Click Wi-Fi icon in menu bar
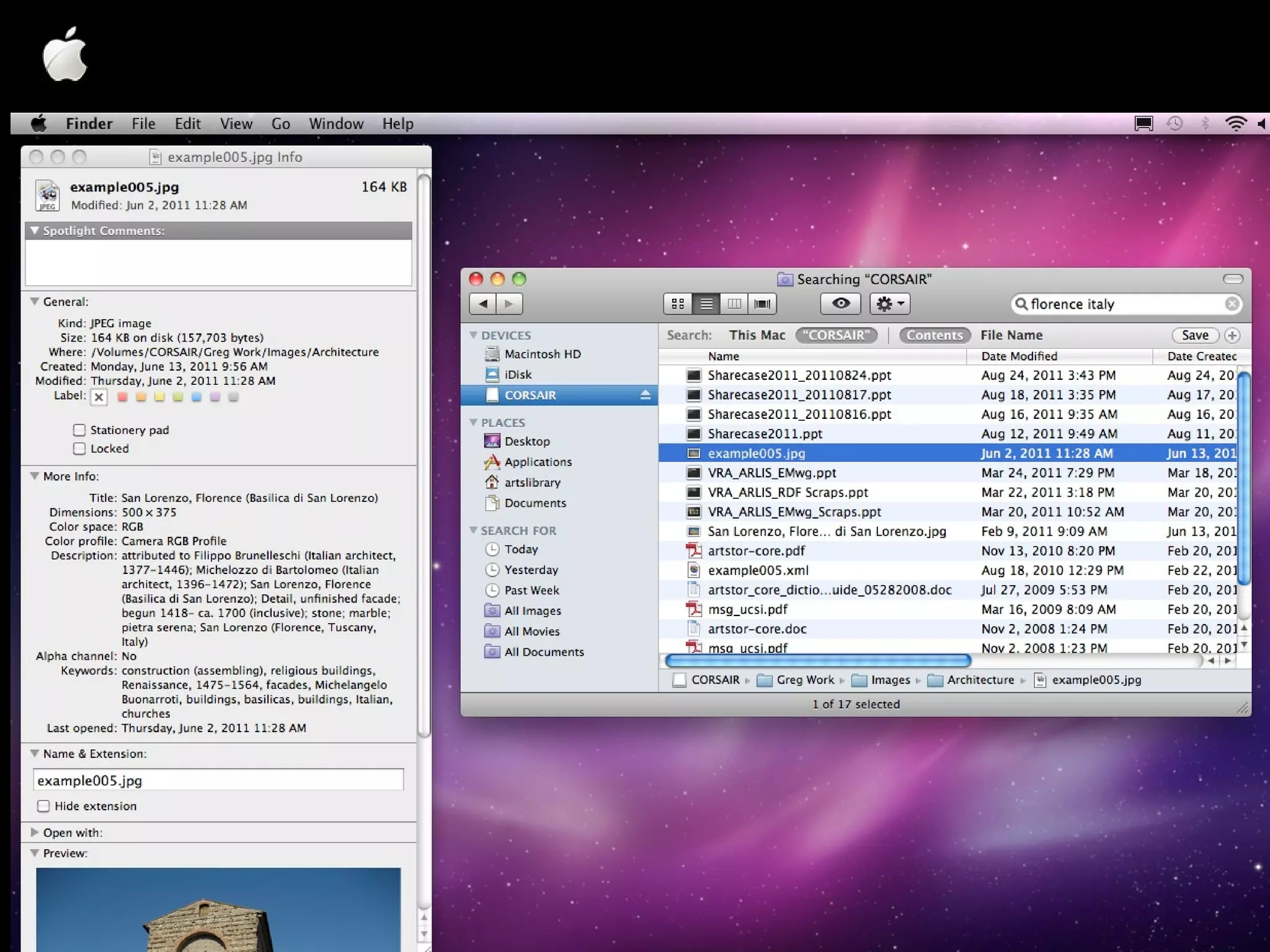 point(1235,123)
